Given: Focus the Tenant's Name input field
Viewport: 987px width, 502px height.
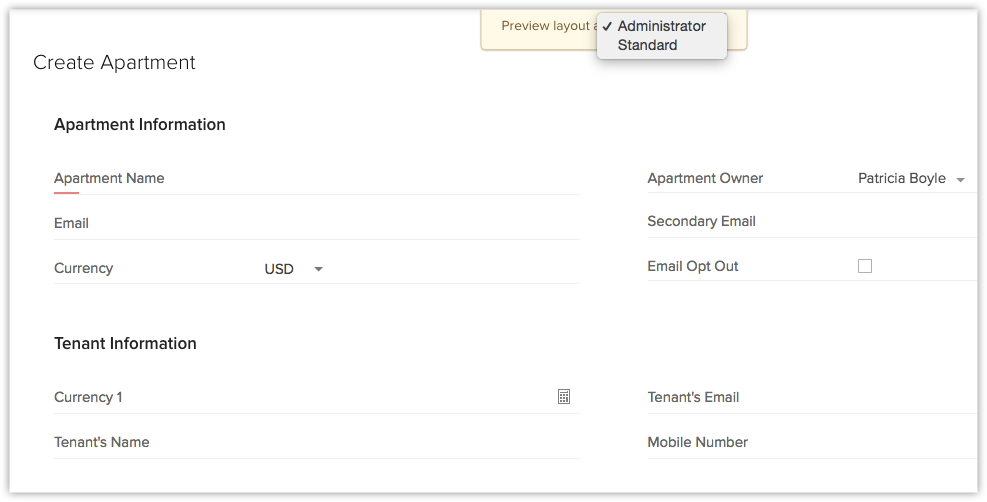Looking at the screenshot, I should (x=400, y=442).
